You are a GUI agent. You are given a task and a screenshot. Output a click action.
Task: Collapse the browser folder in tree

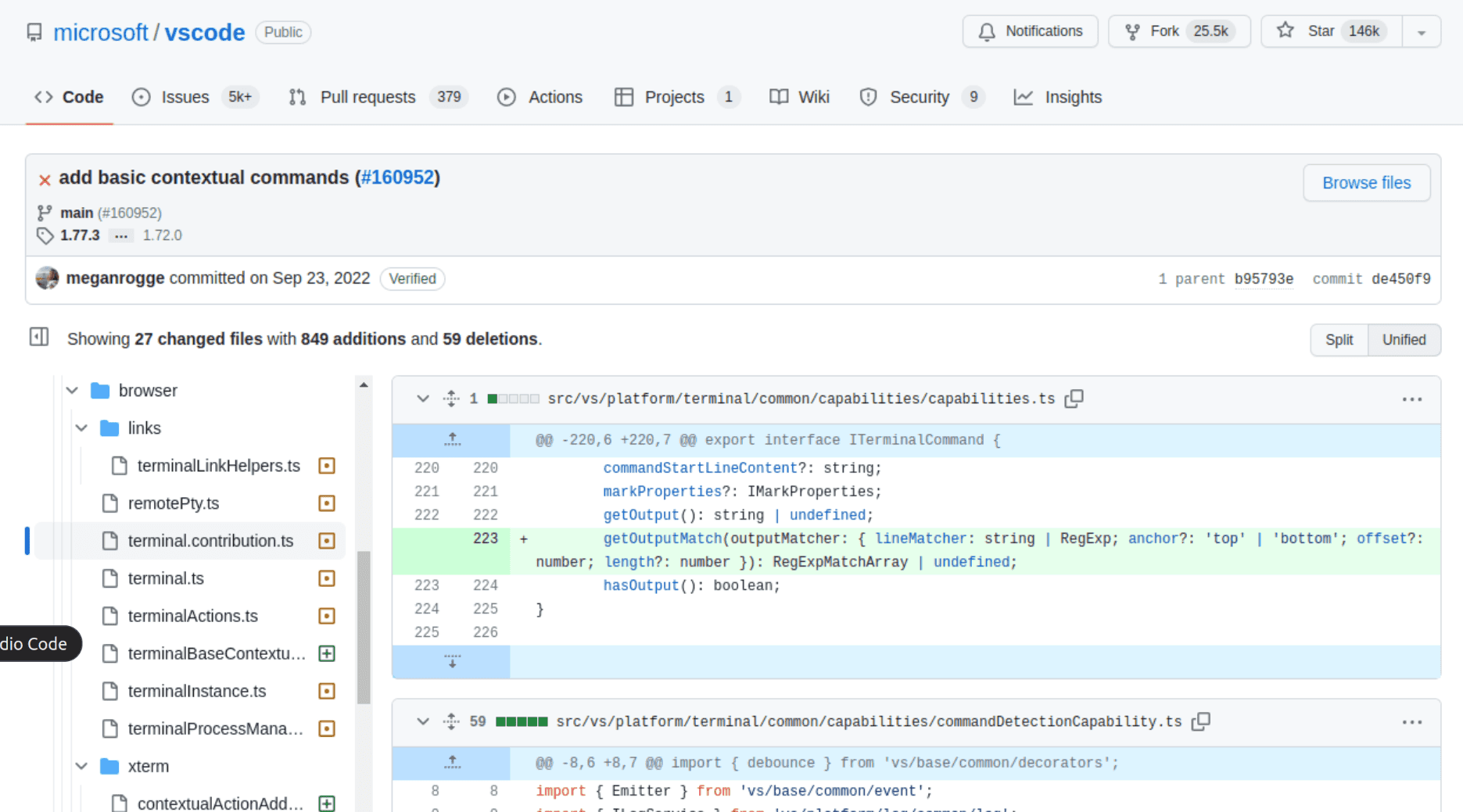73,391
